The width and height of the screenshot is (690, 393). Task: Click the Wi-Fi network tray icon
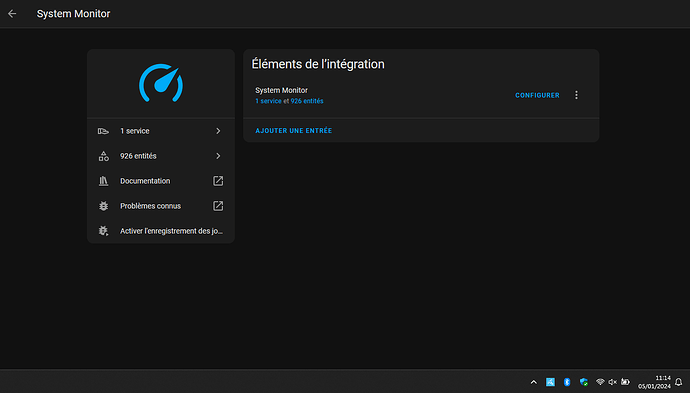(600, 382)
